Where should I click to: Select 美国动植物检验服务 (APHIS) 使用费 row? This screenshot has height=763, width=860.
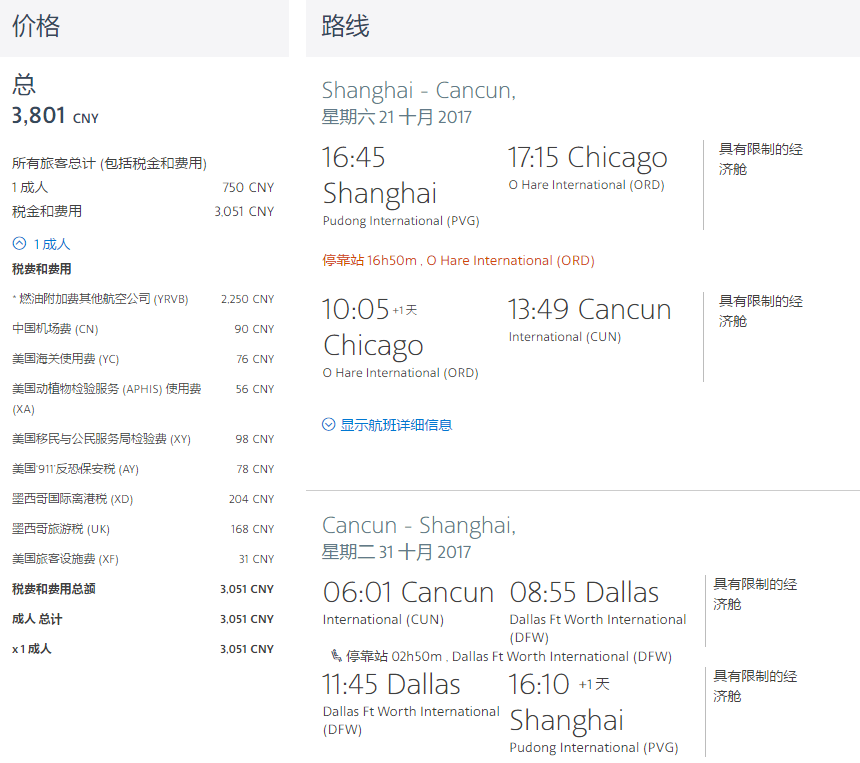click(x=143, y=399)
